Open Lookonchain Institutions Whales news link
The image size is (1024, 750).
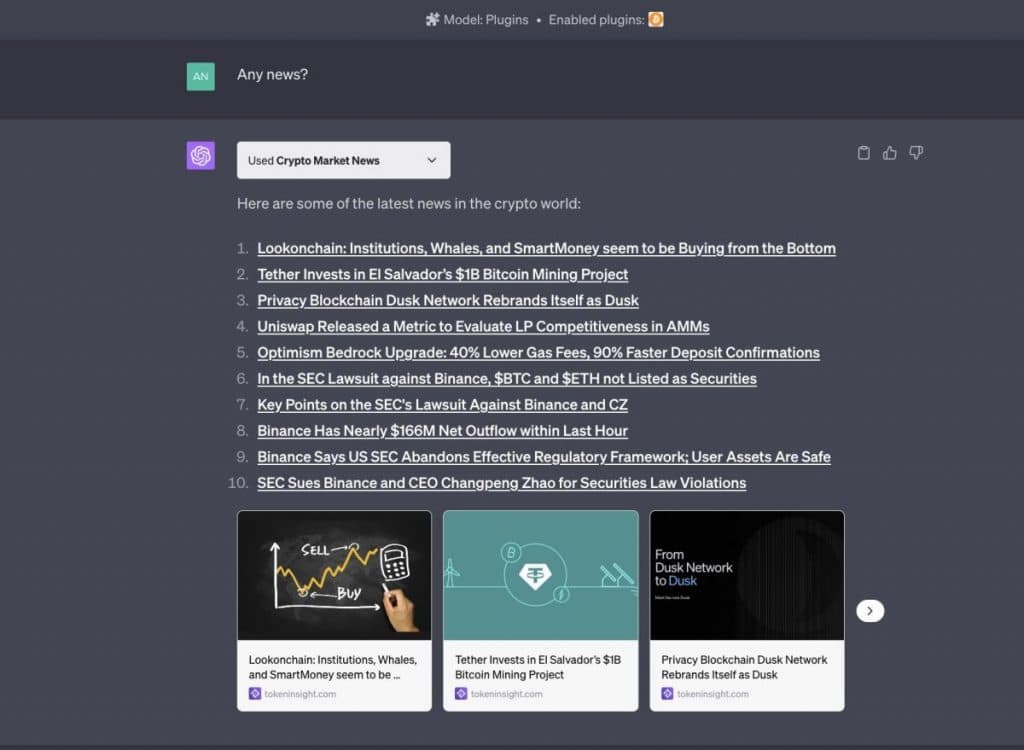pyautogui.click(x=547, y=248)
